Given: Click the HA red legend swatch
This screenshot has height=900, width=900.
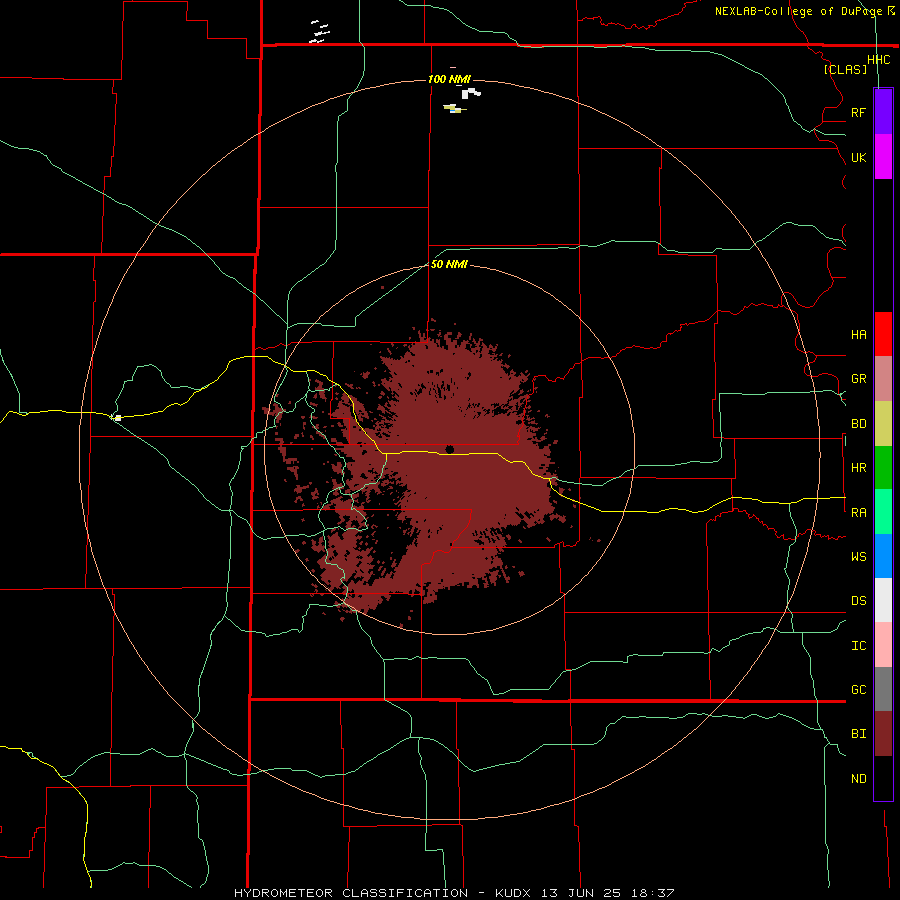Looking at the screenshot, I should (883, 334).
